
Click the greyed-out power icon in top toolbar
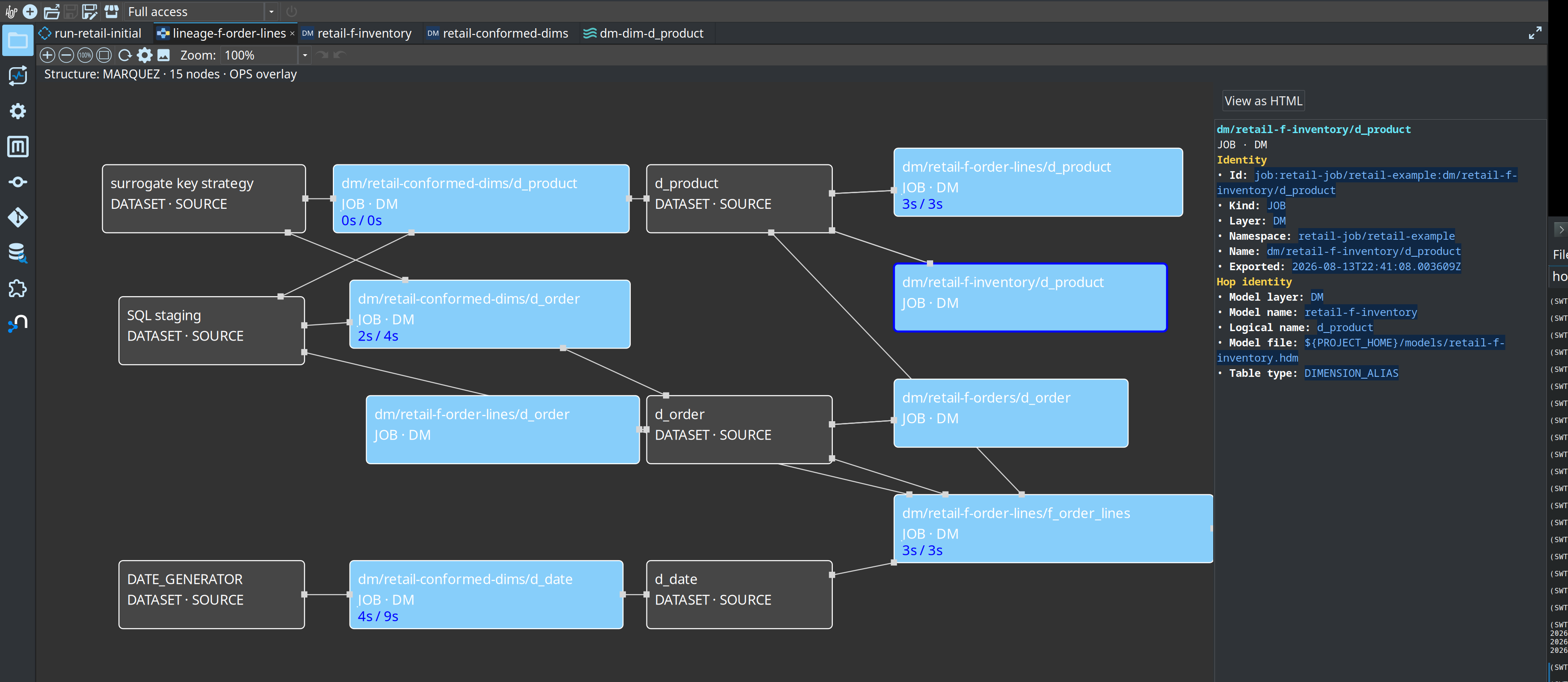(292, 12)
